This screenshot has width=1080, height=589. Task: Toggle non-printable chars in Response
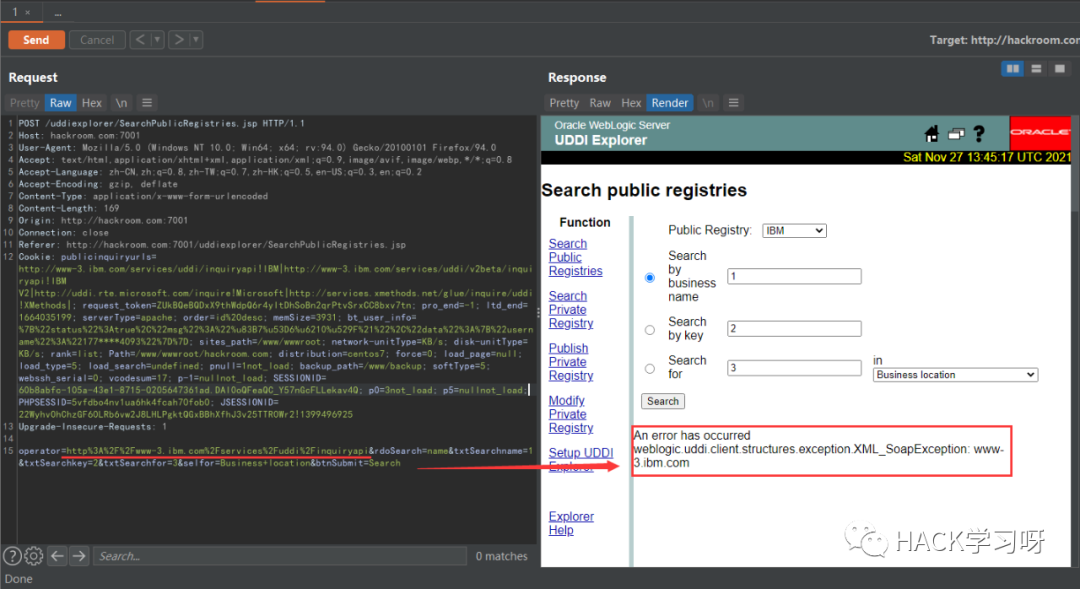(708, 103)
